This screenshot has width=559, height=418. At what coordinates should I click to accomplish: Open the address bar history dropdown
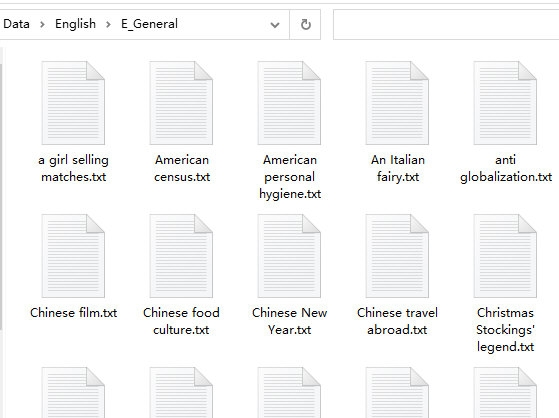point(275,25)
